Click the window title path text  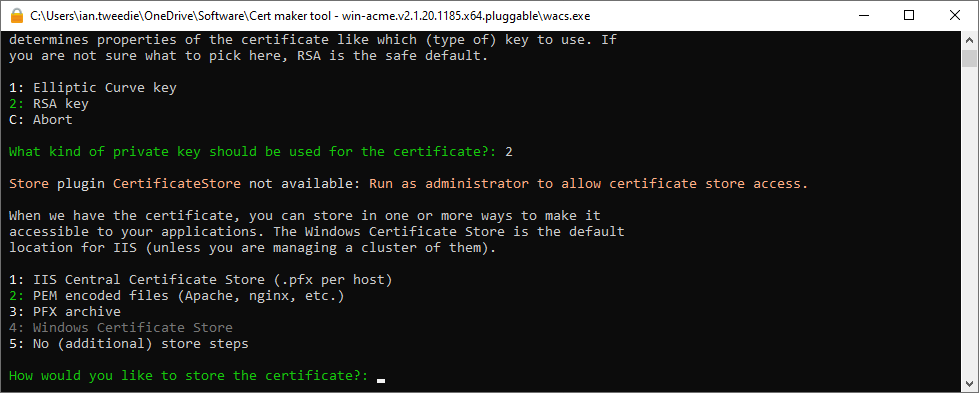310,16
